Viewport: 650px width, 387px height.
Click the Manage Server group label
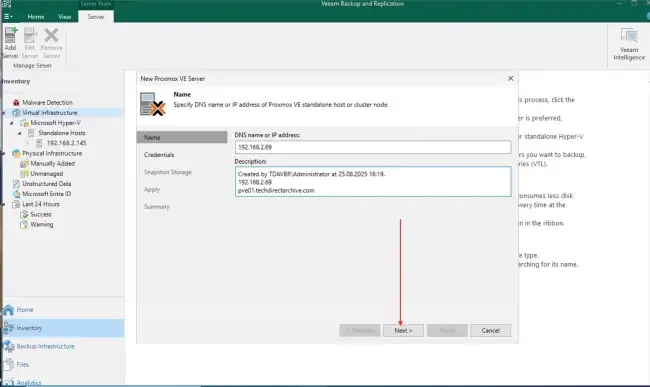point(32,65)
